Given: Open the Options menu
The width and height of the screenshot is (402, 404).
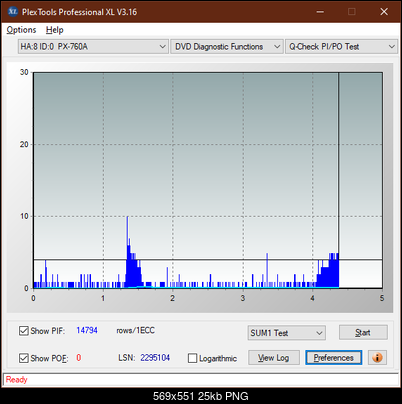Looking at the screenshot, I should 21,30.
